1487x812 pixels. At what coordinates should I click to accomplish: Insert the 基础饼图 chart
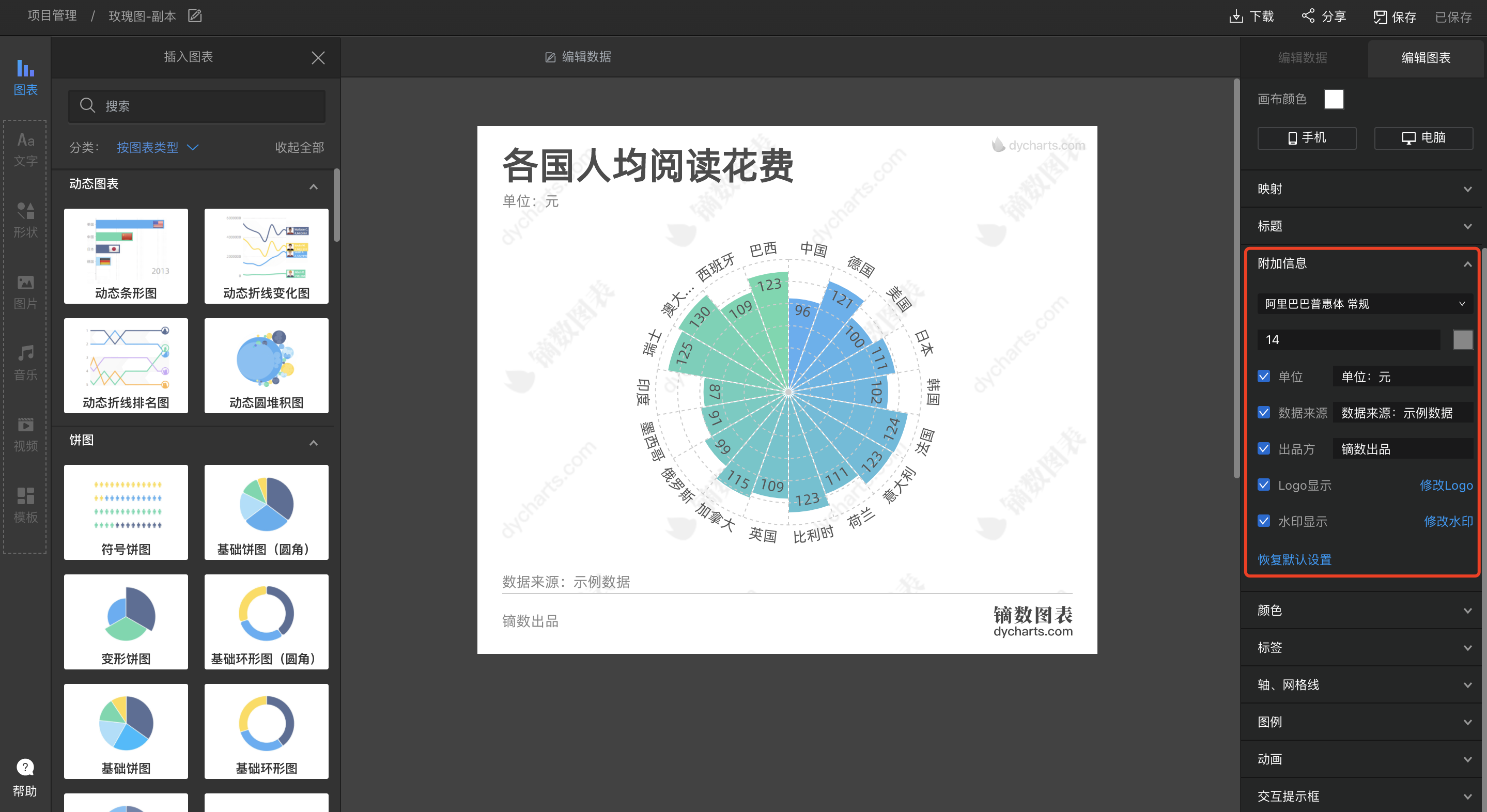(x=126, y=731)
